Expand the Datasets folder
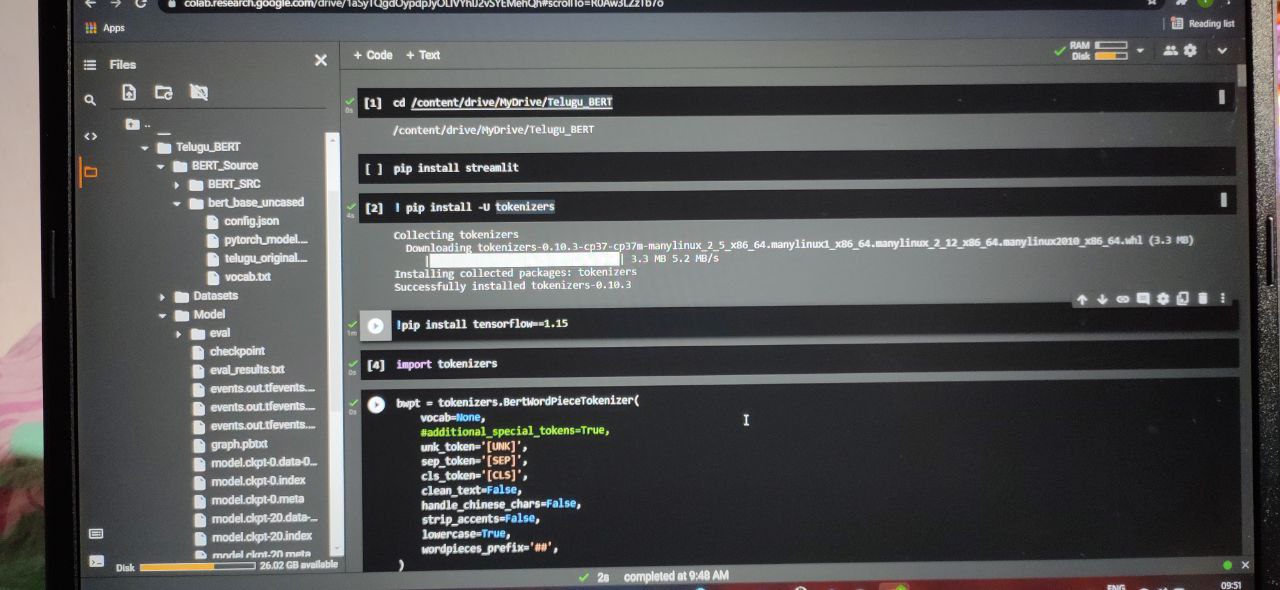 tap(162, 296)
